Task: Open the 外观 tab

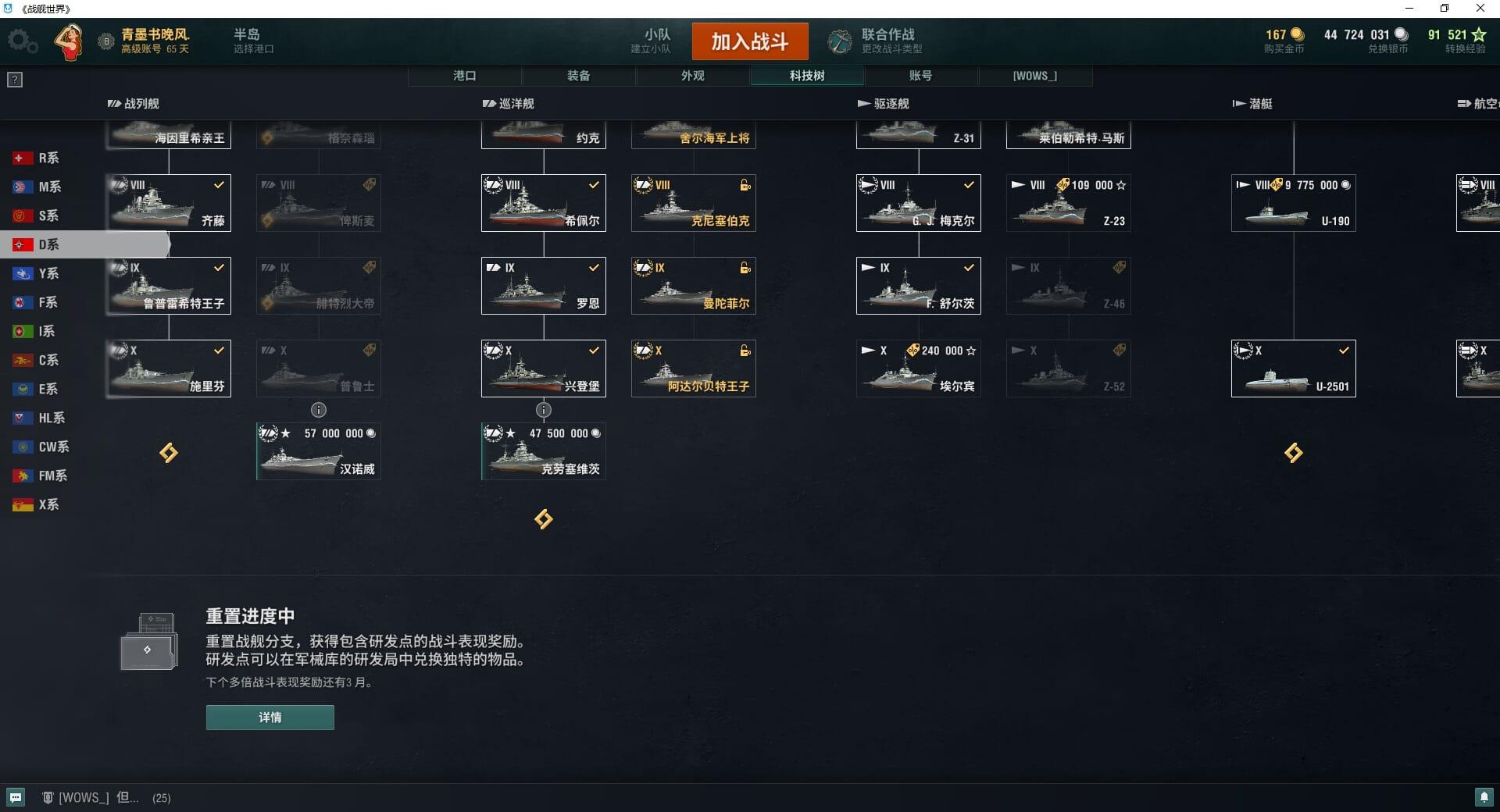Action: click(x=693, y=76)
